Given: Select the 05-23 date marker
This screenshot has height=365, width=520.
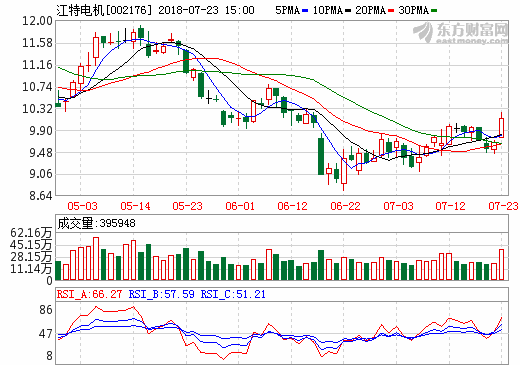Looking at the screenshot, I should tap(187, 206).
